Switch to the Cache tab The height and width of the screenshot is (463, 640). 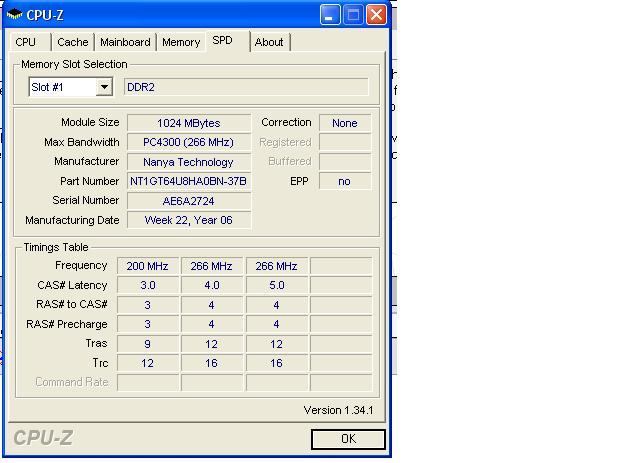coord(73,42)
